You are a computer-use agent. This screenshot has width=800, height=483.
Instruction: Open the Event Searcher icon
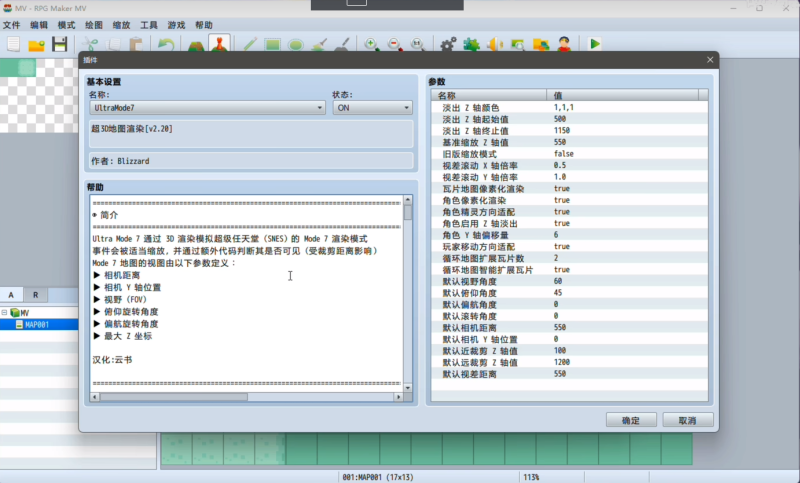[x=517, y=44]
